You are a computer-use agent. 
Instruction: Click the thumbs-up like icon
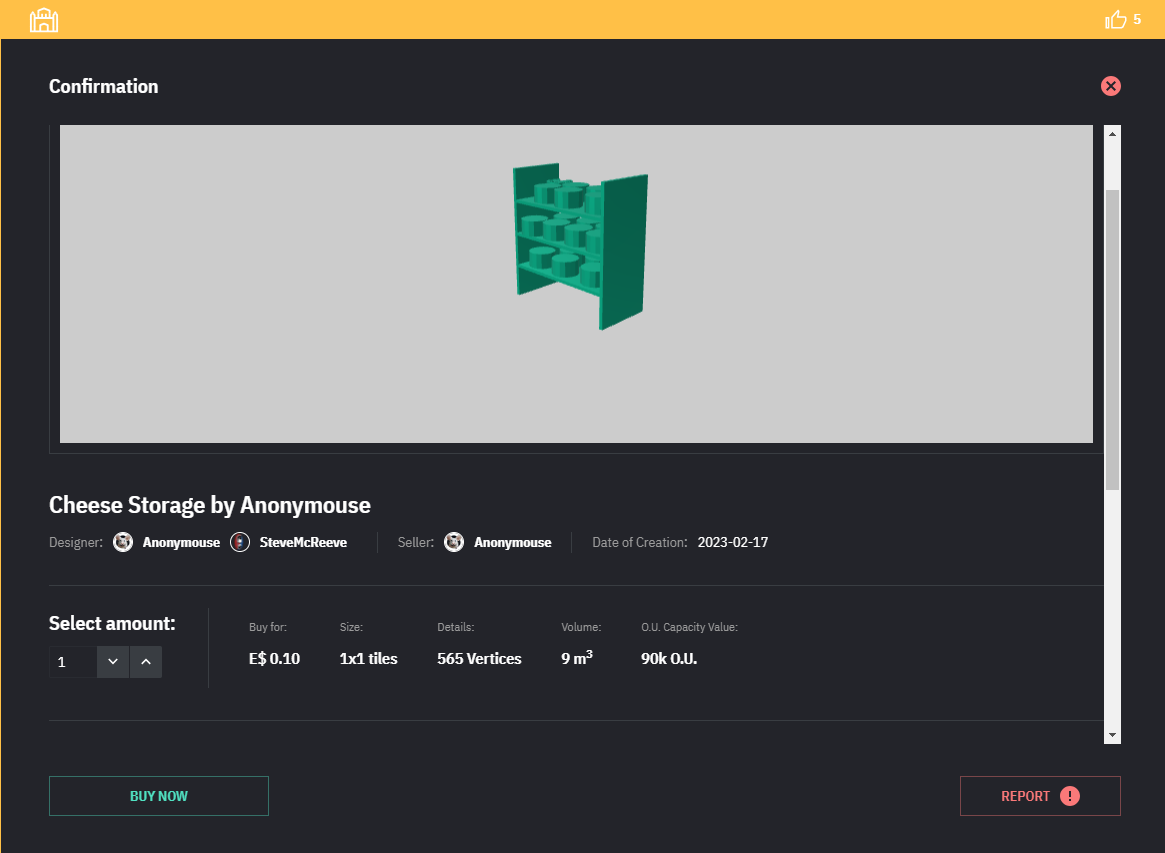click(1116, 19)
